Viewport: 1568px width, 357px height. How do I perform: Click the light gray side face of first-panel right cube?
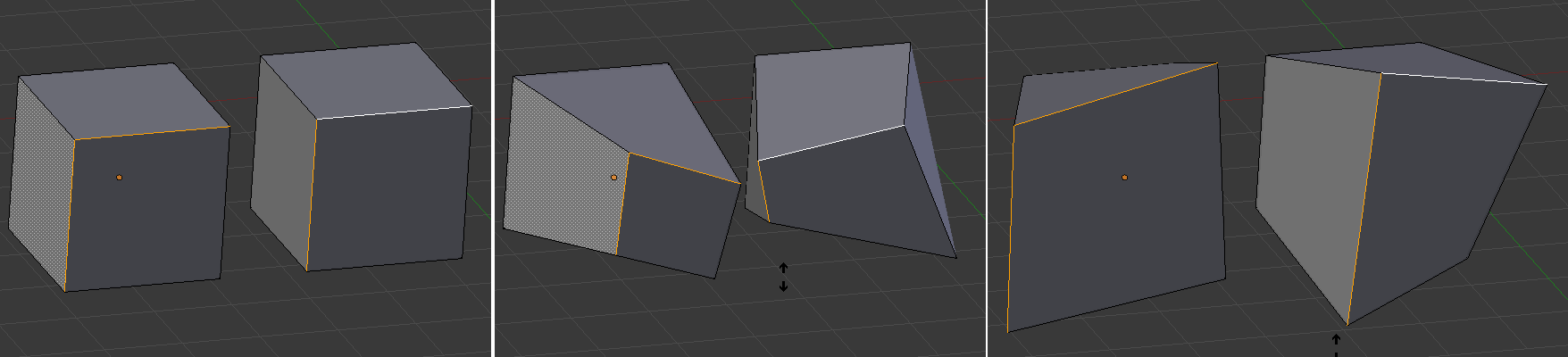[284, 162]
